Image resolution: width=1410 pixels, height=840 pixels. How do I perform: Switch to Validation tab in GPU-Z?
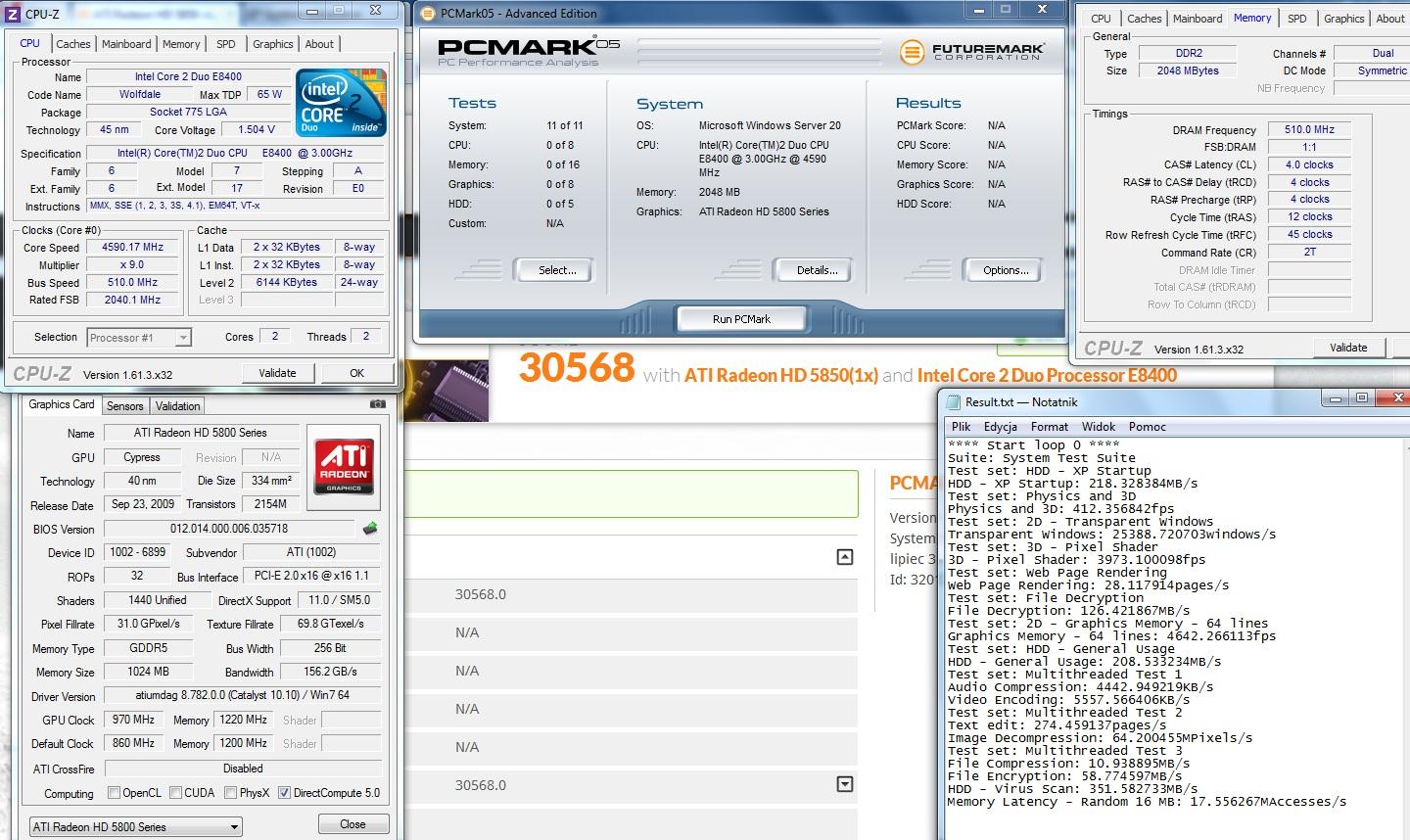[177, 406]
